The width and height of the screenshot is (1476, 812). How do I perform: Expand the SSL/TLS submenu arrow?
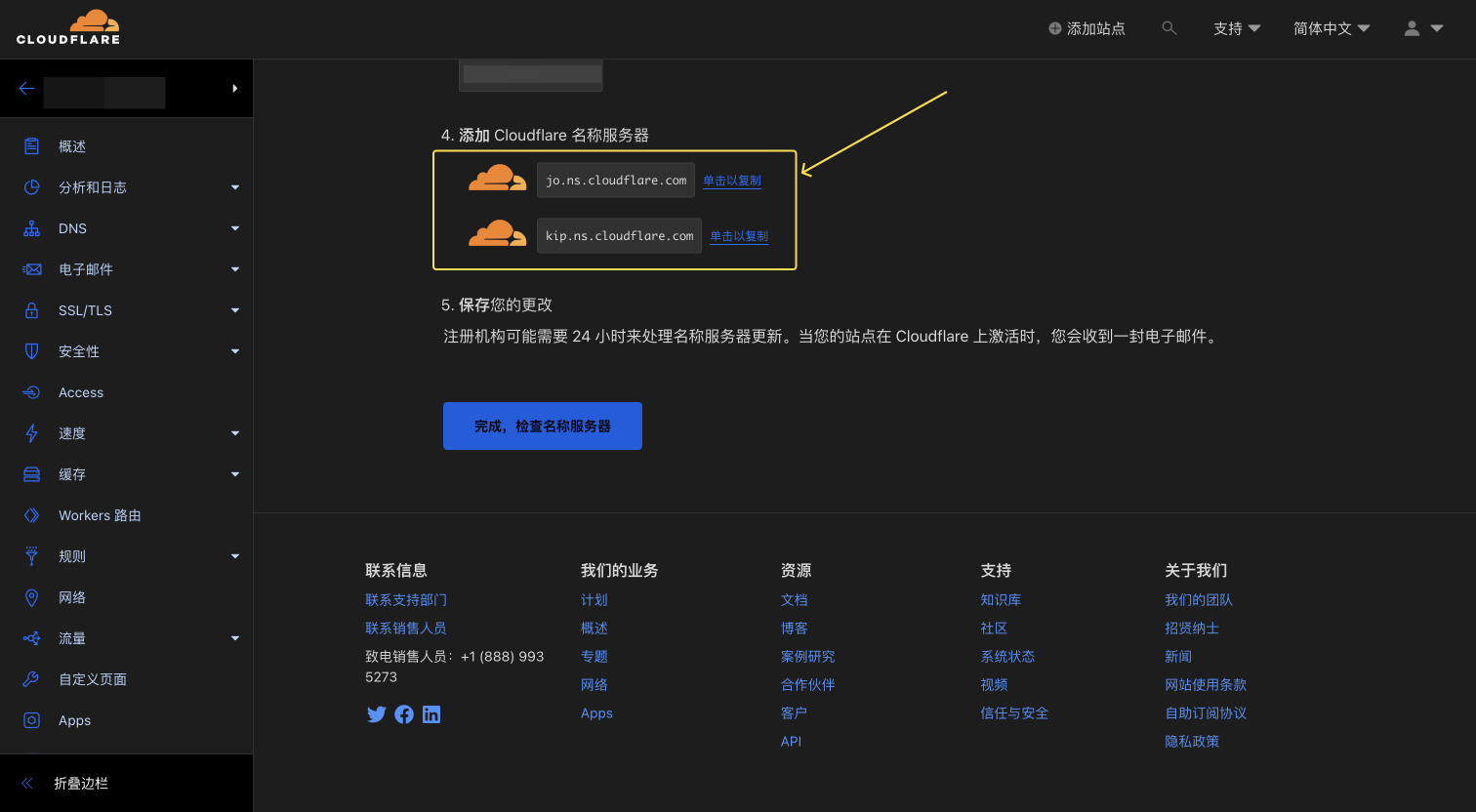coord(235,310)
